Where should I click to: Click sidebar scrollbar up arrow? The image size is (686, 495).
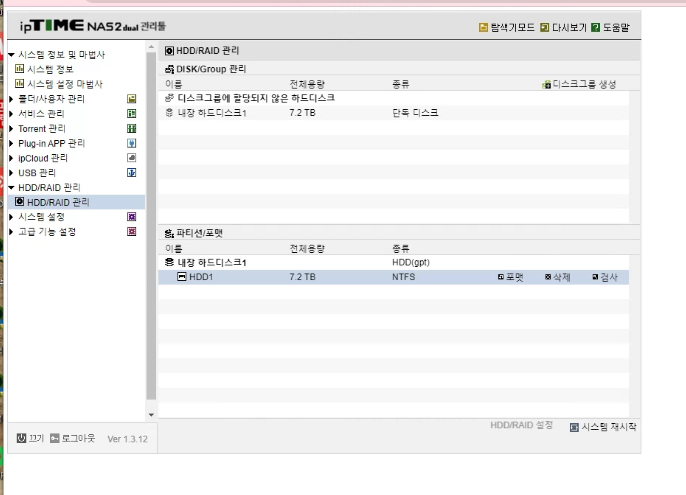(151, 47)
